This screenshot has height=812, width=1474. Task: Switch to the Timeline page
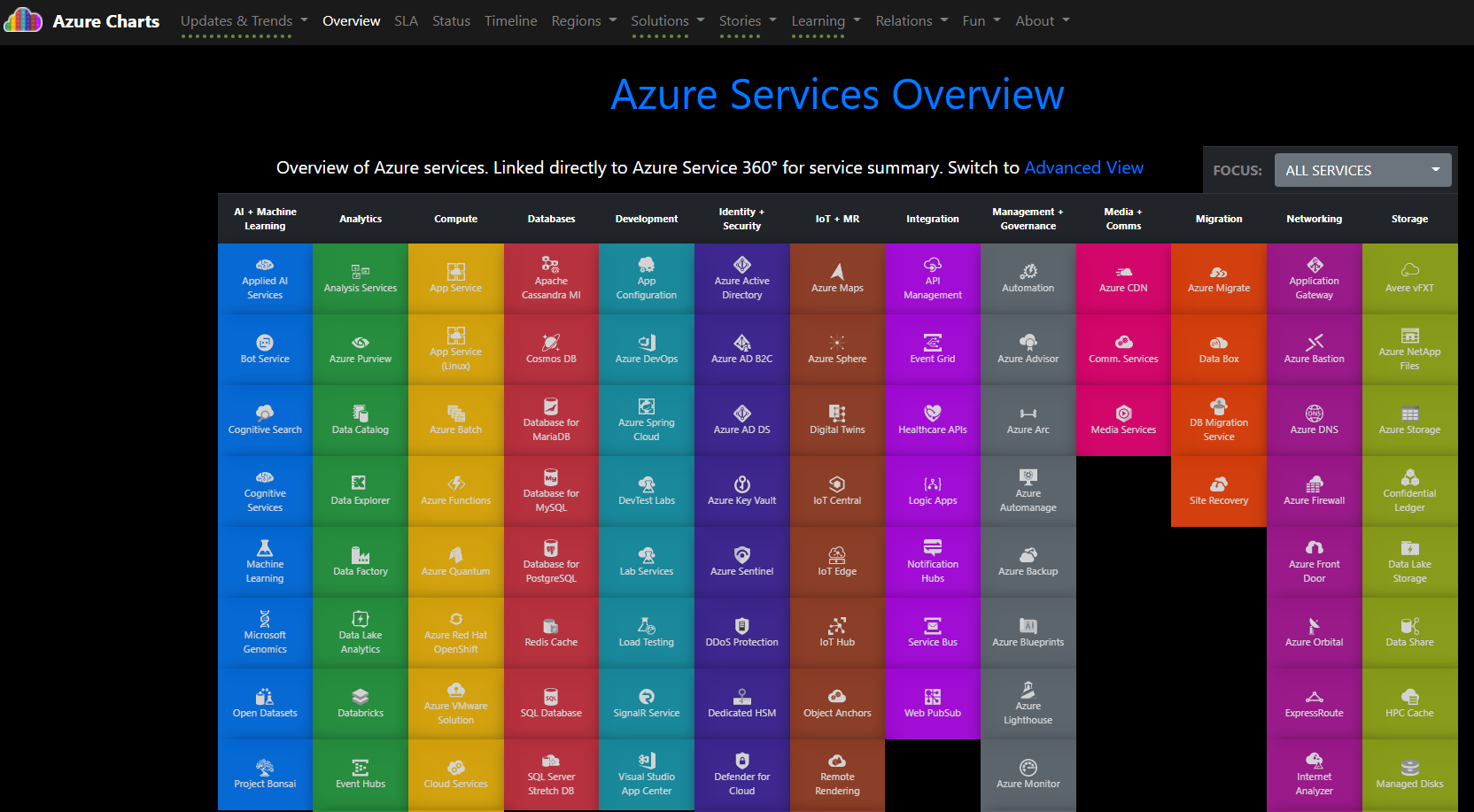(x=510, y=20)
